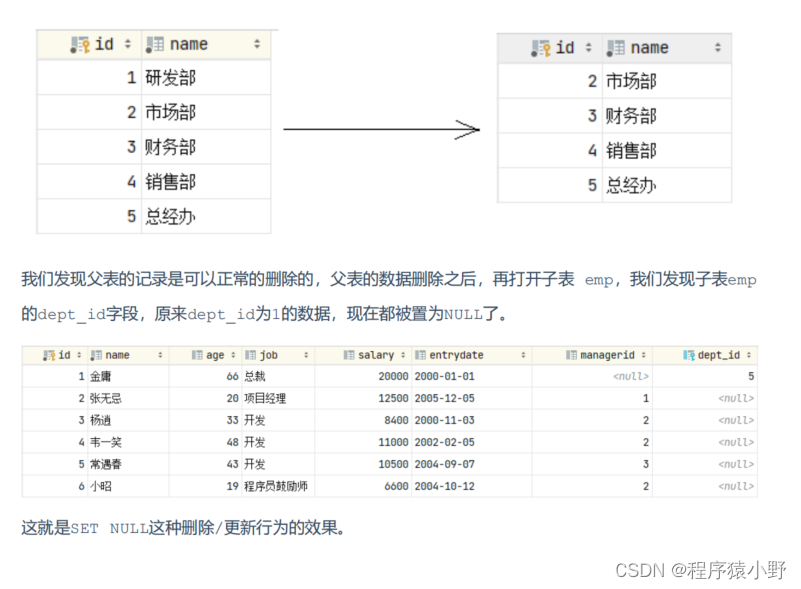This screenshot has height=589, width=801.
Task: Click the column icon beside the managerid header
Action: pos(571,355)
